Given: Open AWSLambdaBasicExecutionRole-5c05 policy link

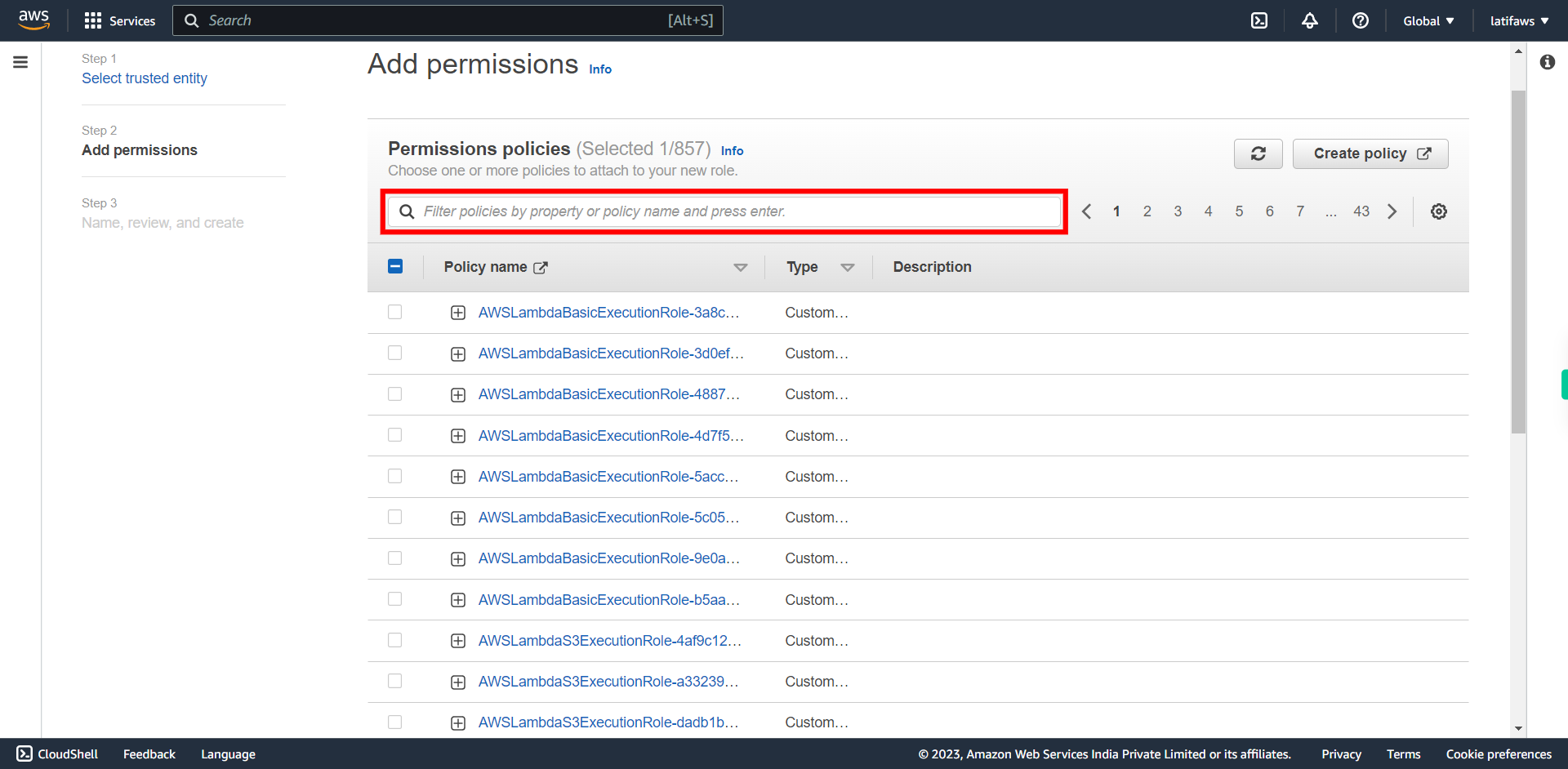Looking at the screenshot, I should 608,518.
